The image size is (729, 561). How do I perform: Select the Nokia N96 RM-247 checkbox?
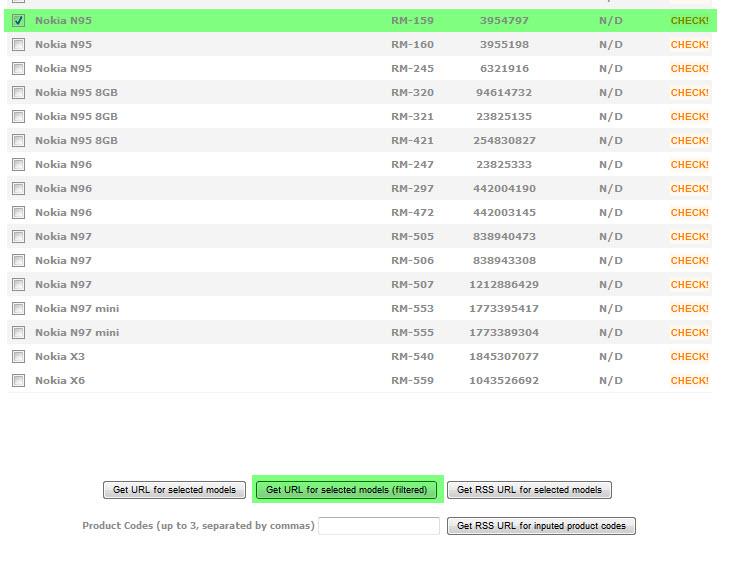point(19,165)
